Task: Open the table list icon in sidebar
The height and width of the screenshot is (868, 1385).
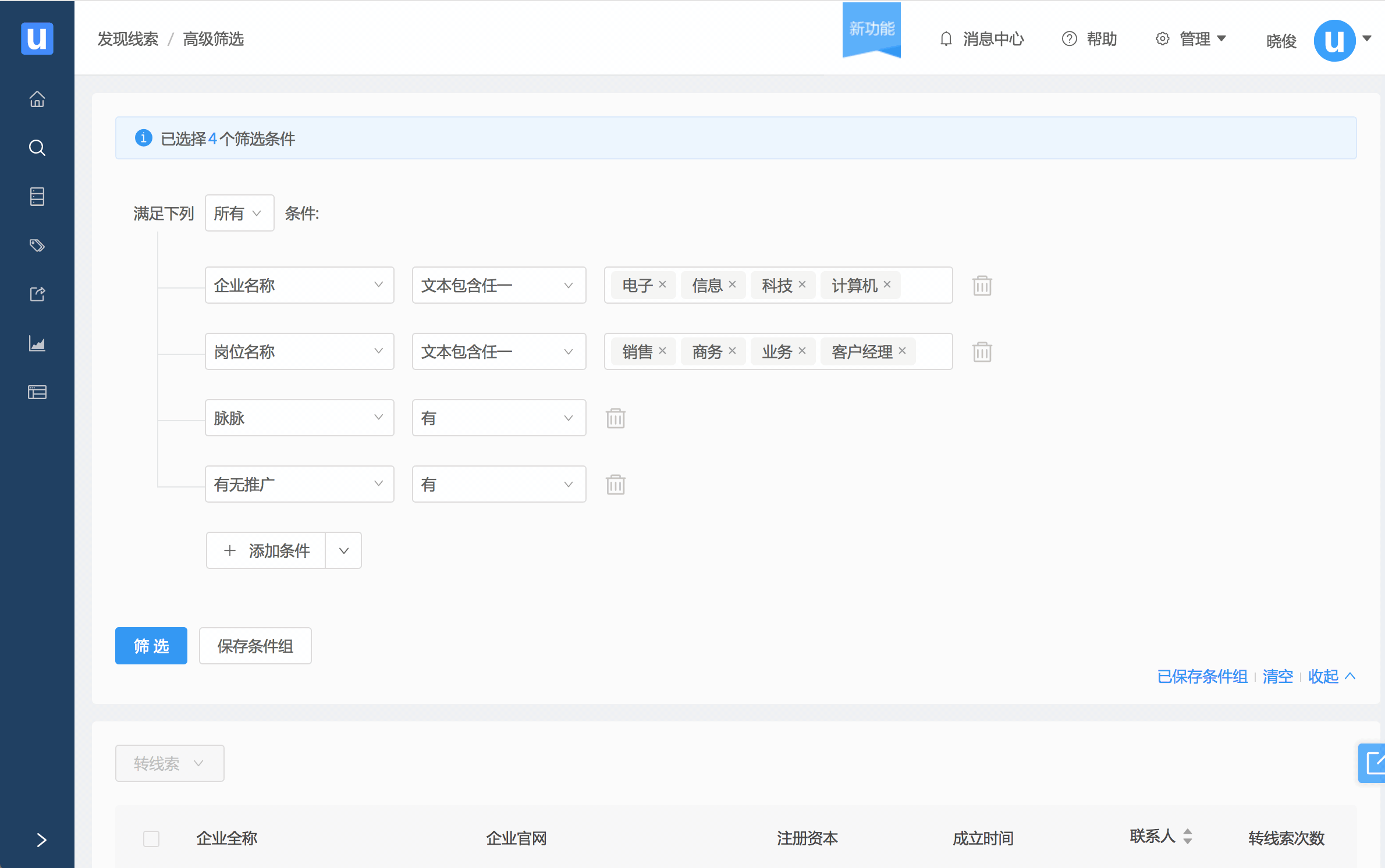Action: pos(37,392)
